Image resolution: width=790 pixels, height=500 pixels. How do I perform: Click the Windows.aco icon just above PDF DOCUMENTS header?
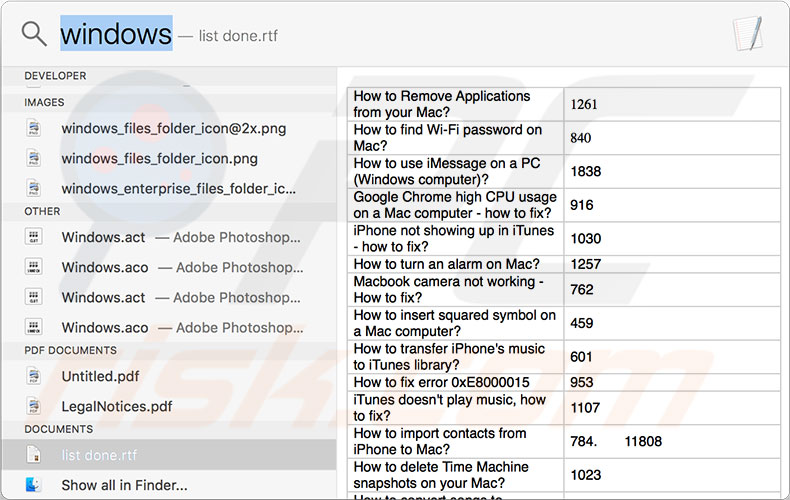(x=34, y=328)
